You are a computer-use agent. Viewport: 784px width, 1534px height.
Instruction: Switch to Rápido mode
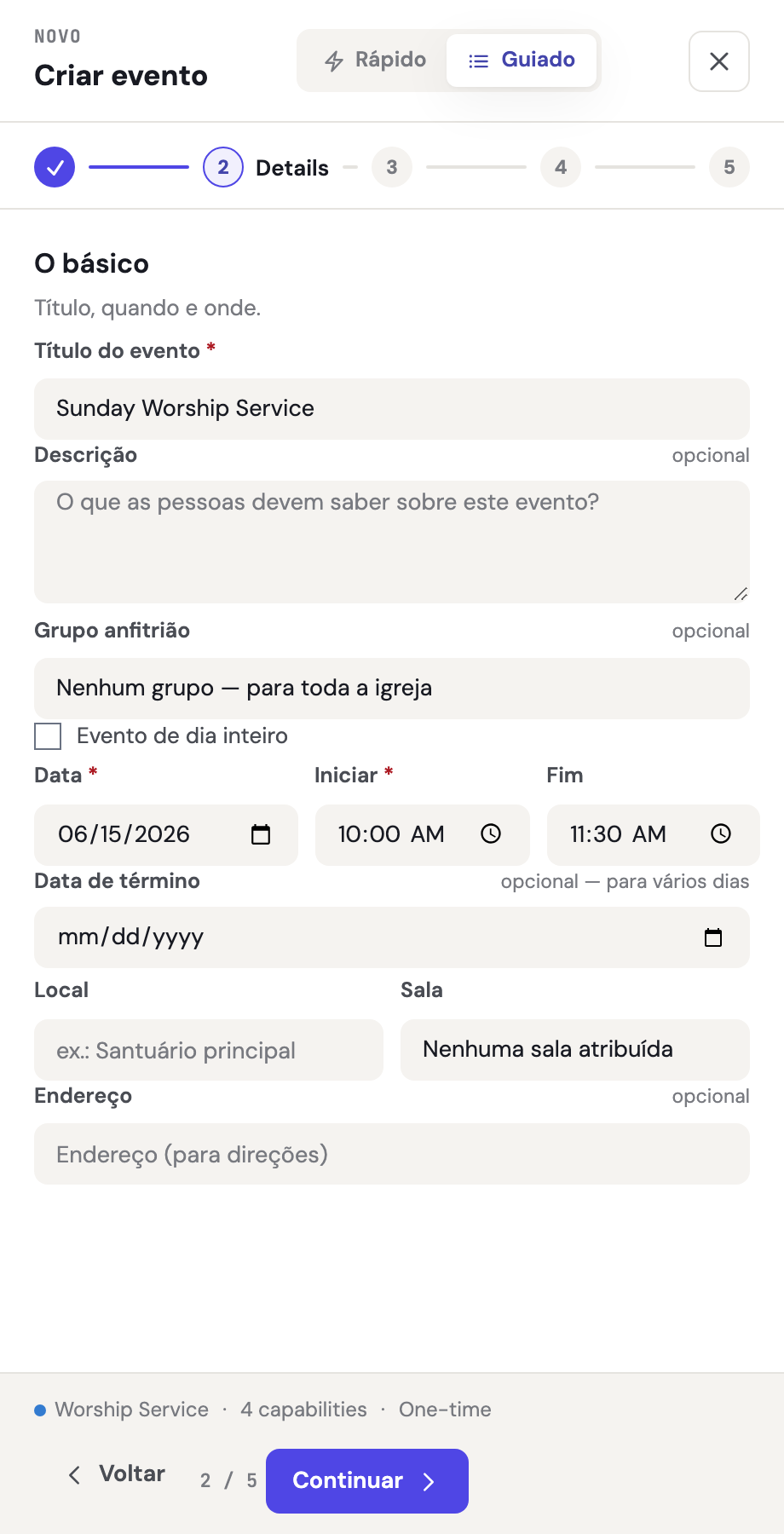pos(375,61)
